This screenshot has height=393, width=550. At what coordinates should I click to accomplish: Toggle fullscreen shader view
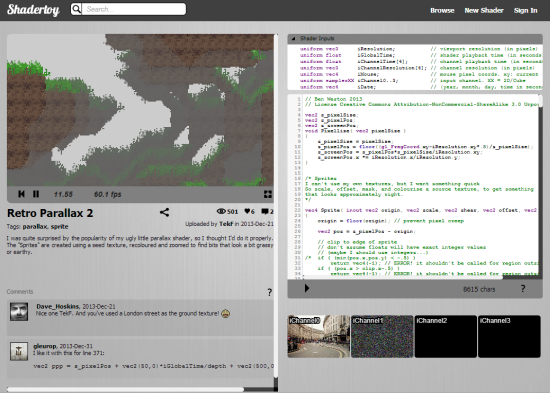(x=268, y=194)
